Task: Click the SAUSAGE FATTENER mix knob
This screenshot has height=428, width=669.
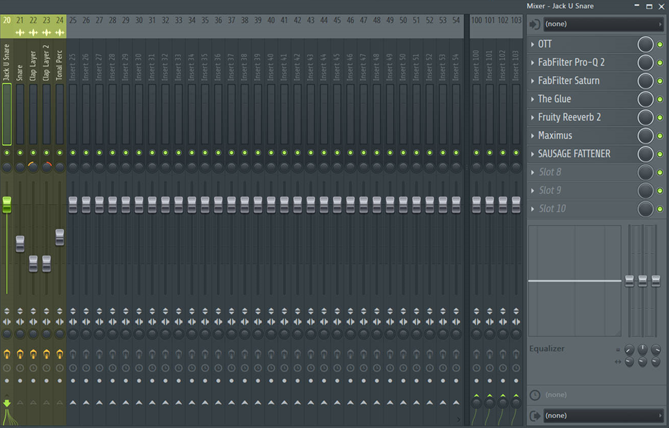Action: point(646,154)
